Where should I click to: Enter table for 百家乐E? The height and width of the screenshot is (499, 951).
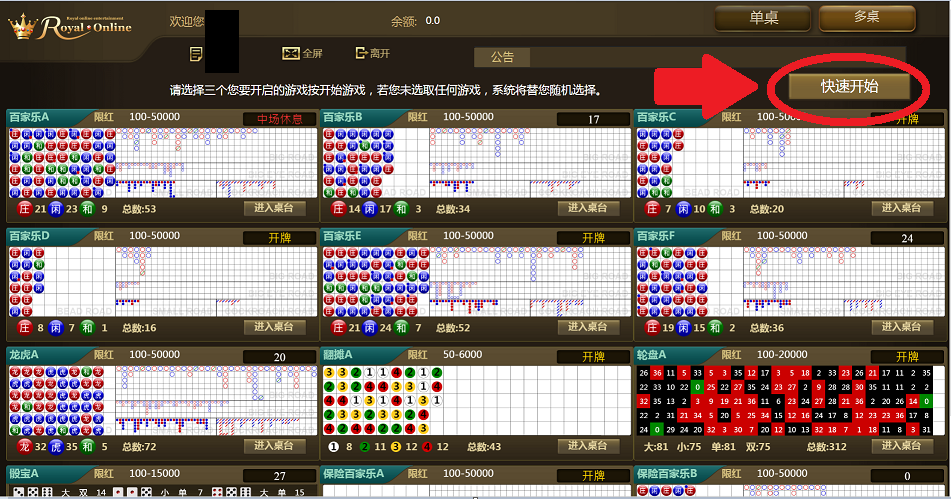click(x=589, y=327)
